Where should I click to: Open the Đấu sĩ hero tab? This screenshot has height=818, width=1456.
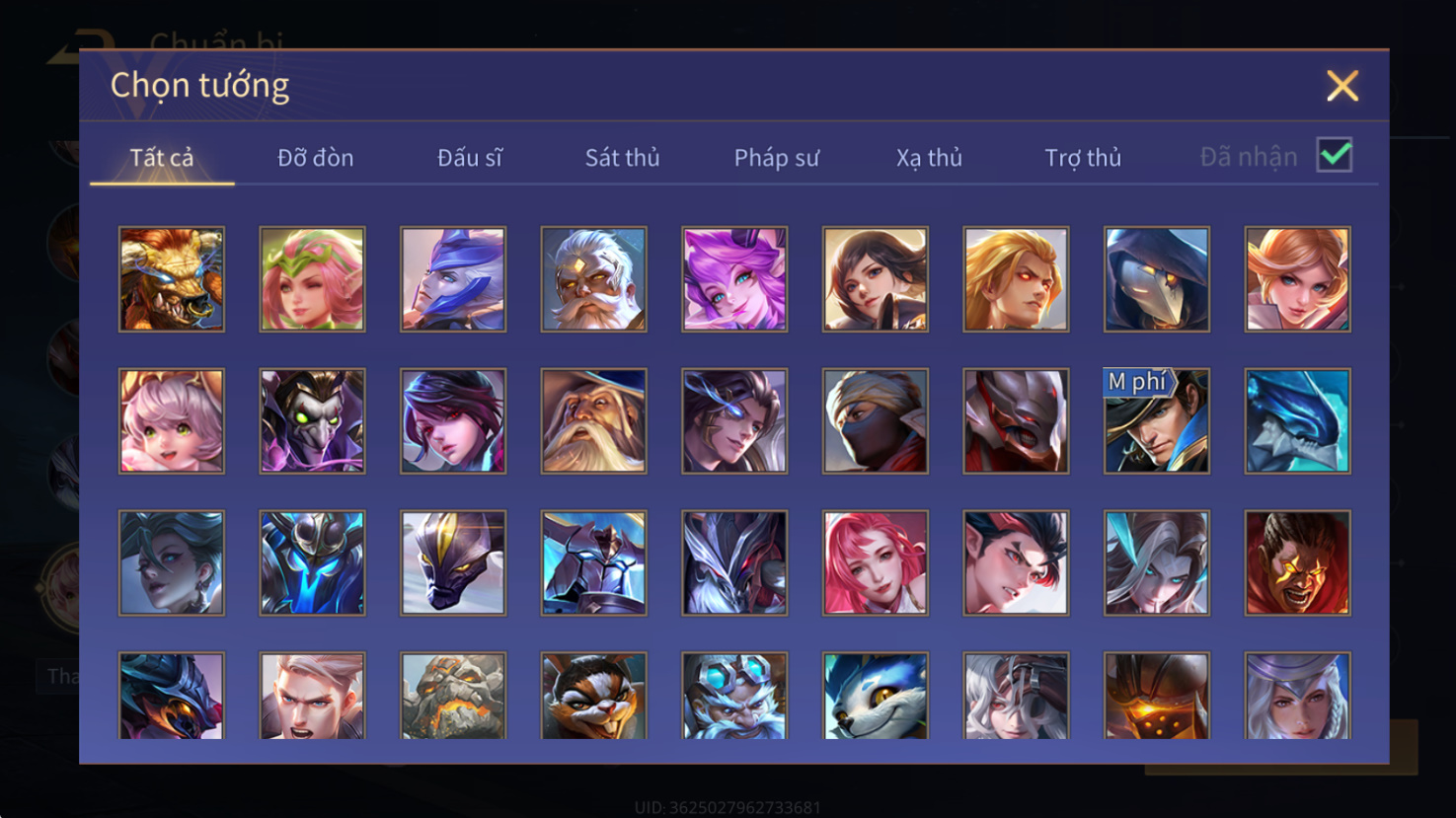tap(470, 158)
